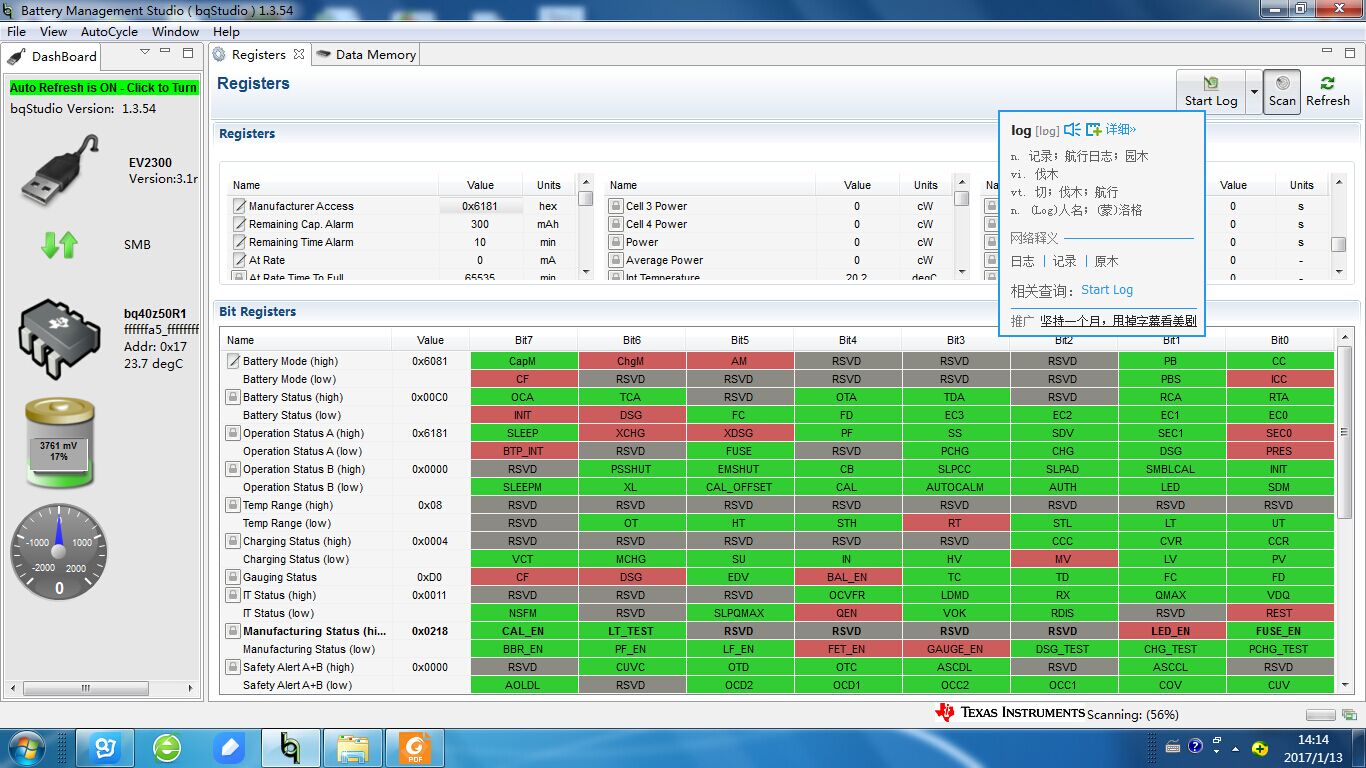Click the lock icon beside Cell 4 Power
This screenshot has width=1366, height=768.
click(616, 224)
